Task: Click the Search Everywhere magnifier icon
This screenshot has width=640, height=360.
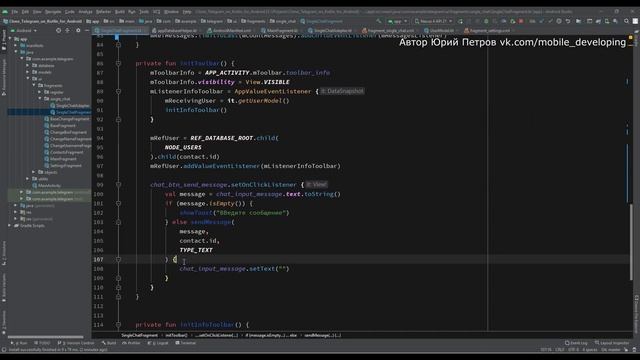Action: (x=626, y=21)
